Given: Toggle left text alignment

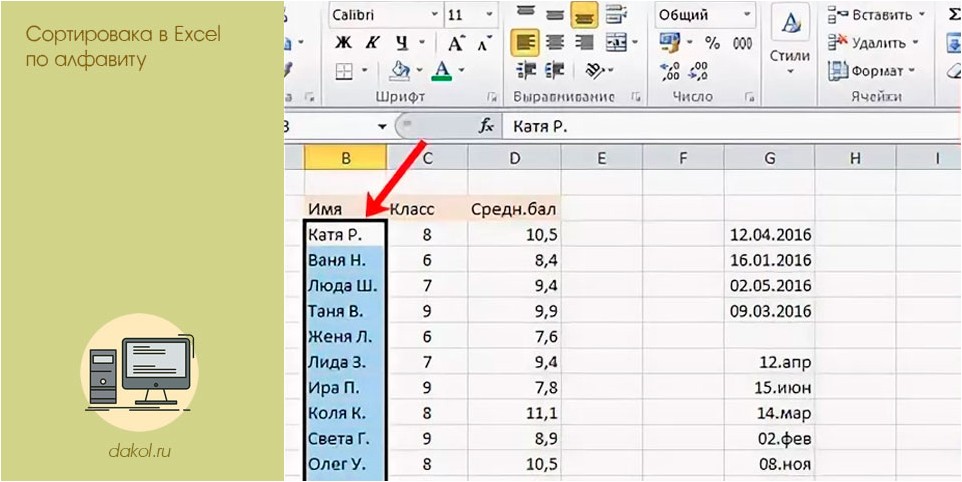Looking at the screenshot, I should [x=525, y=42].
